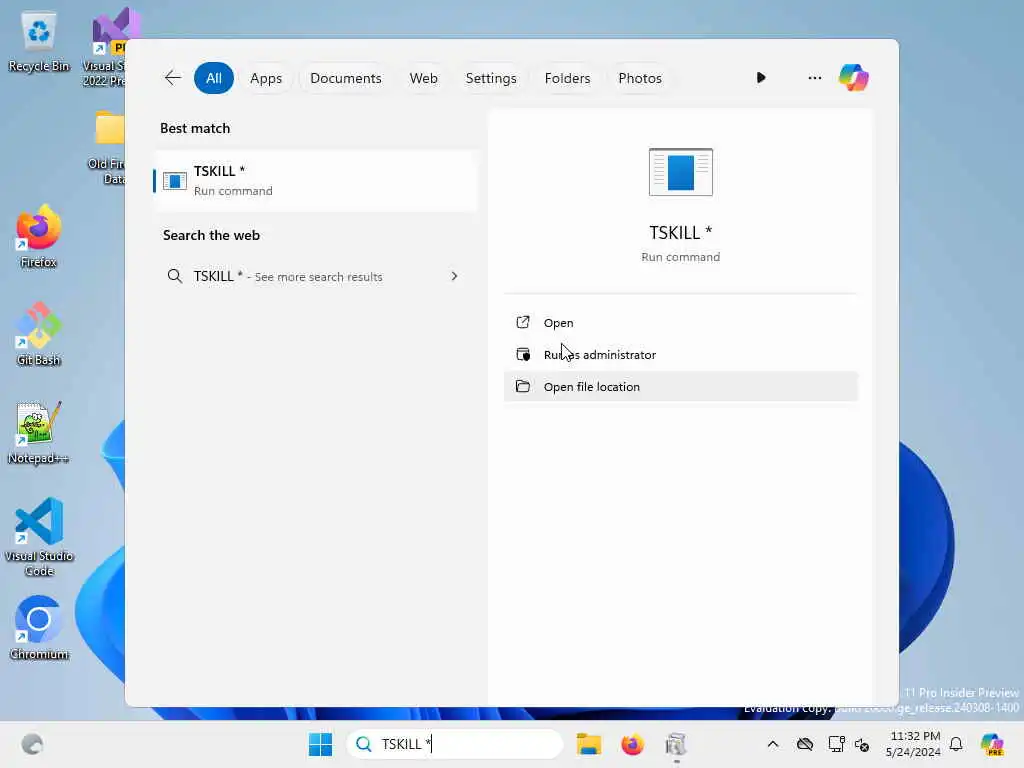
Task: Click the web search magnifier icon
Action: point(174,276)
